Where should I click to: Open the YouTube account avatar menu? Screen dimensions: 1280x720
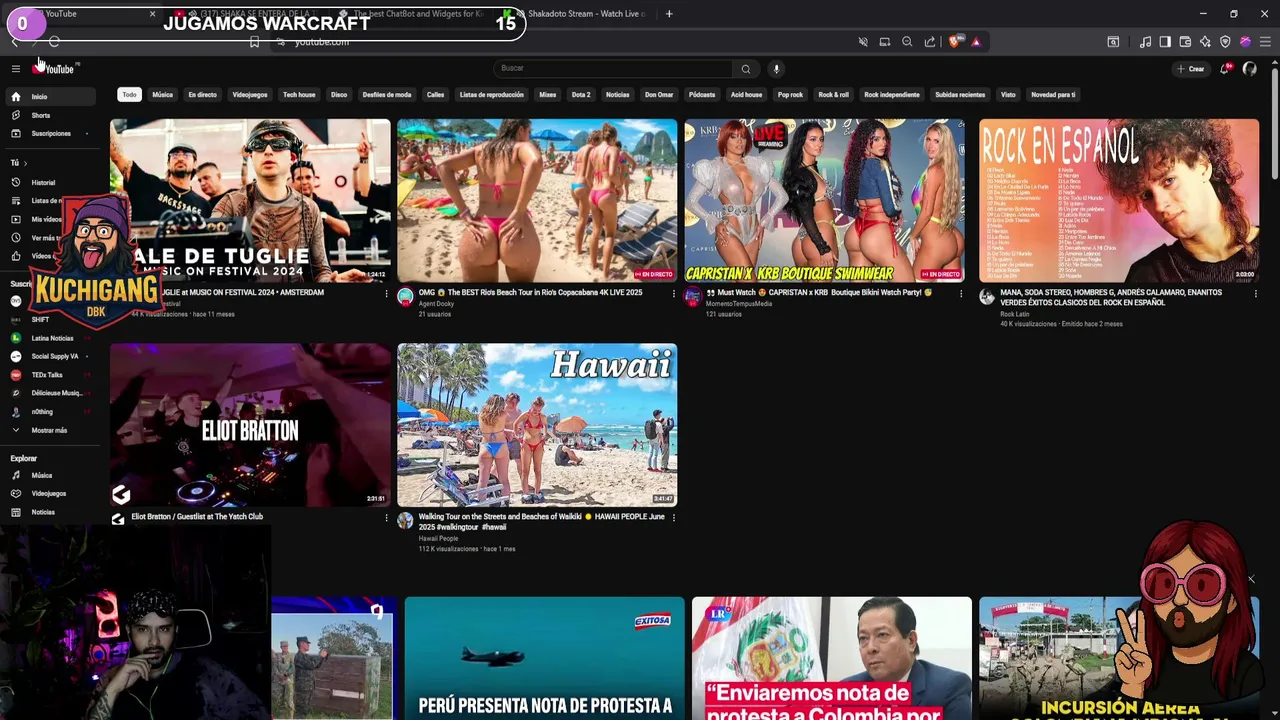point(1249,69)
